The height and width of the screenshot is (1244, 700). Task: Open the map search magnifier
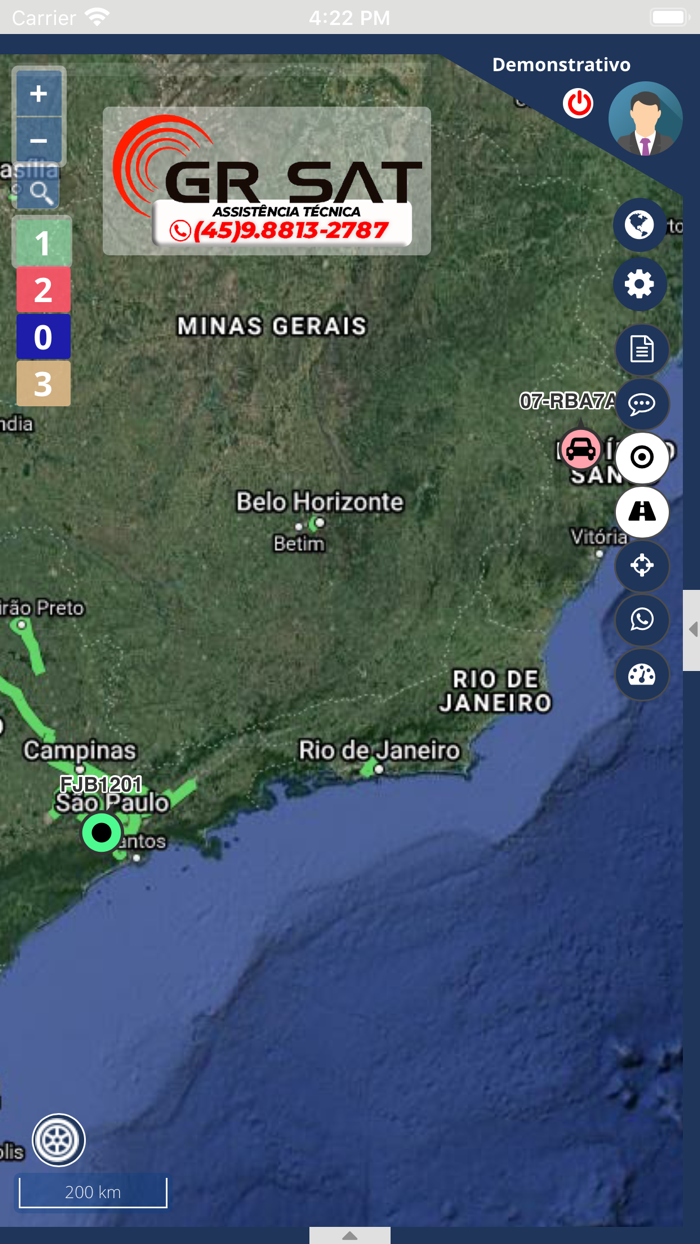(40, 192)
